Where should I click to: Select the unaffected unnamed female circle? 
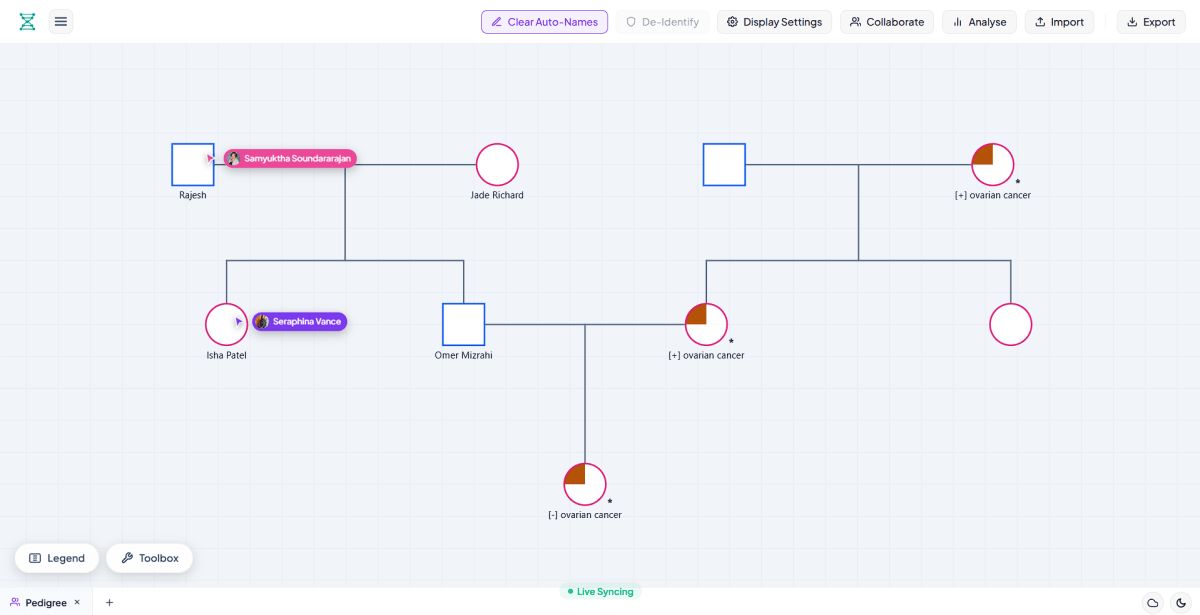[1010, 324]
